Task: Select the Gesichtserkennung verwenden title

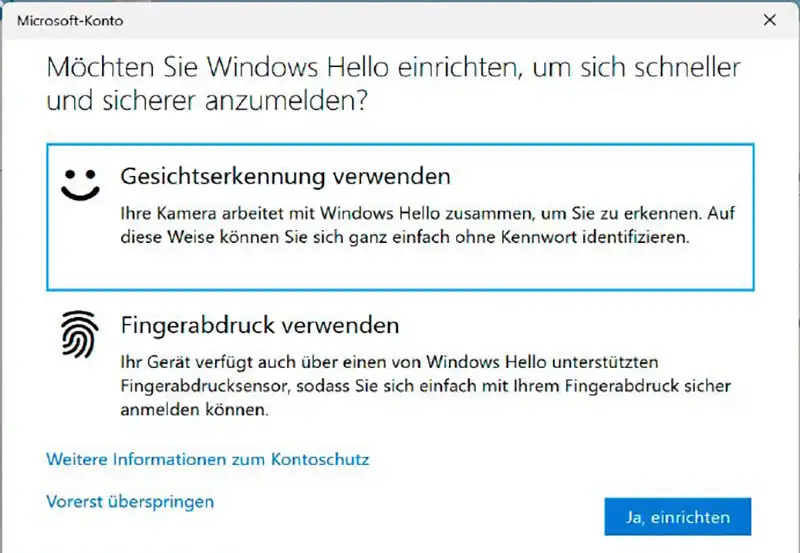Action: tap(286, 177)
